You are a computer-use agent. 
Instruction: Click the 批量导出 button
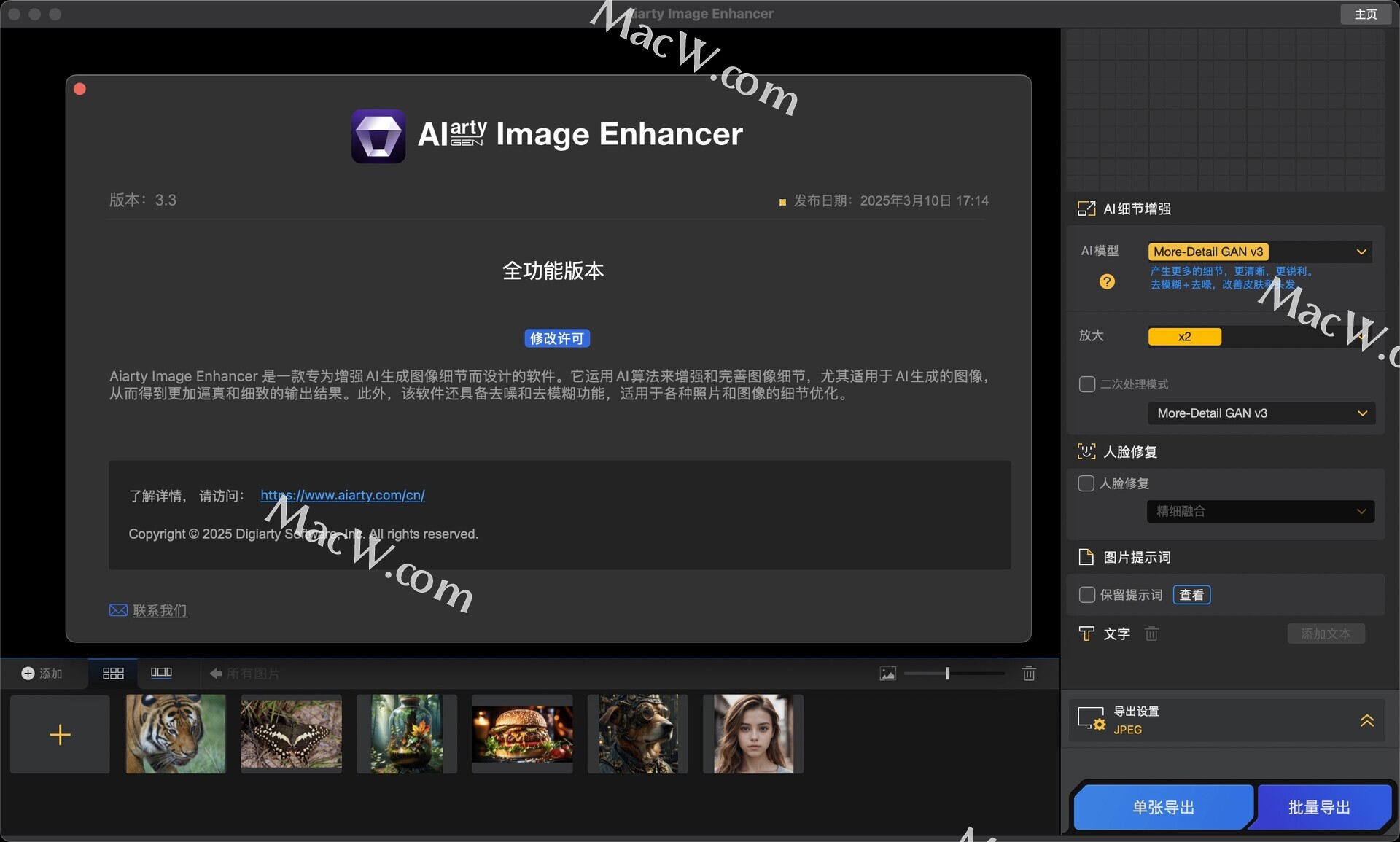[x=1320, y=808]
